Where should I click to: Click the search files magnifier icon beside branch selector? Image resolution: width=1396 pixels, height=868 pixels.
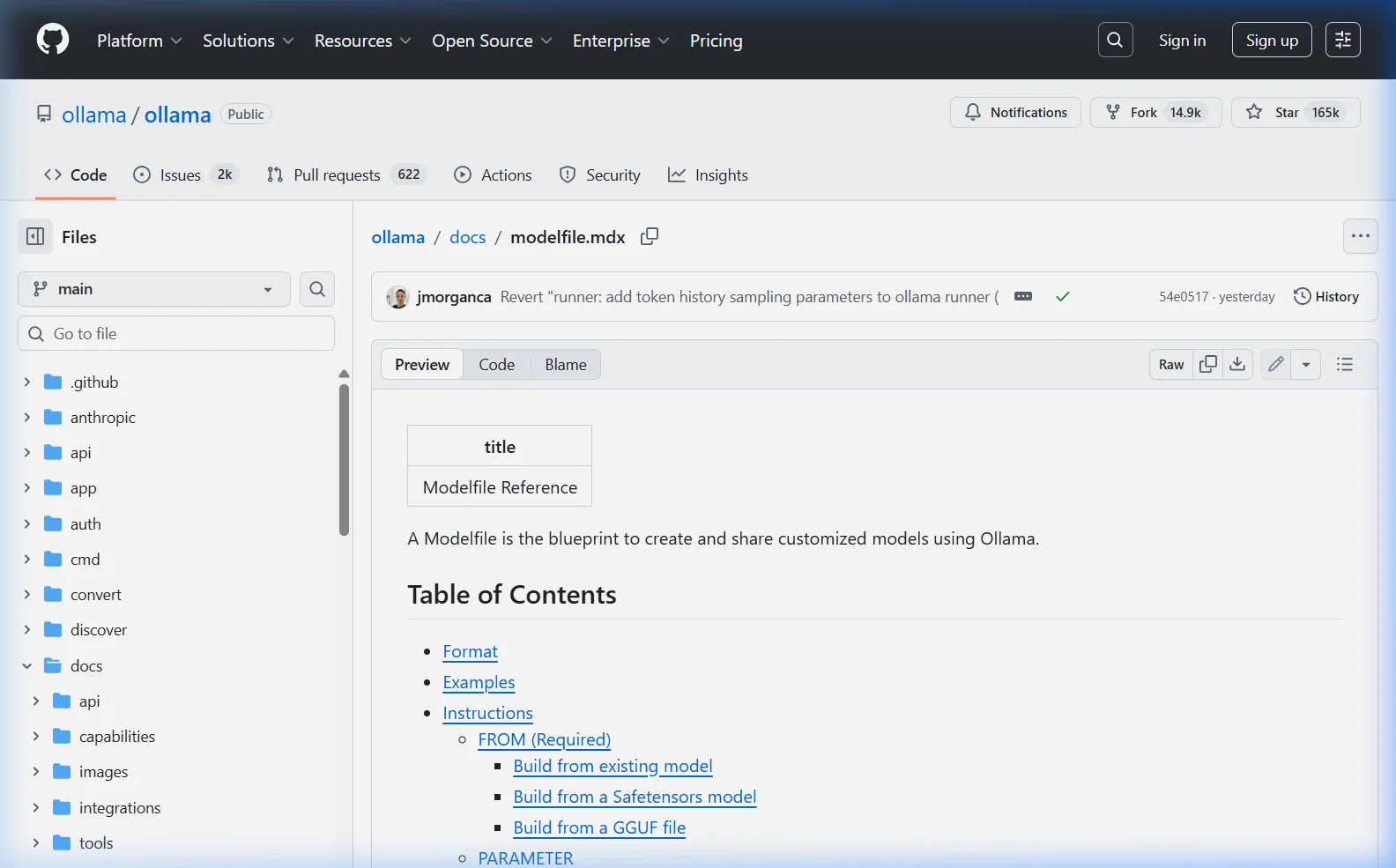point(317,289)
